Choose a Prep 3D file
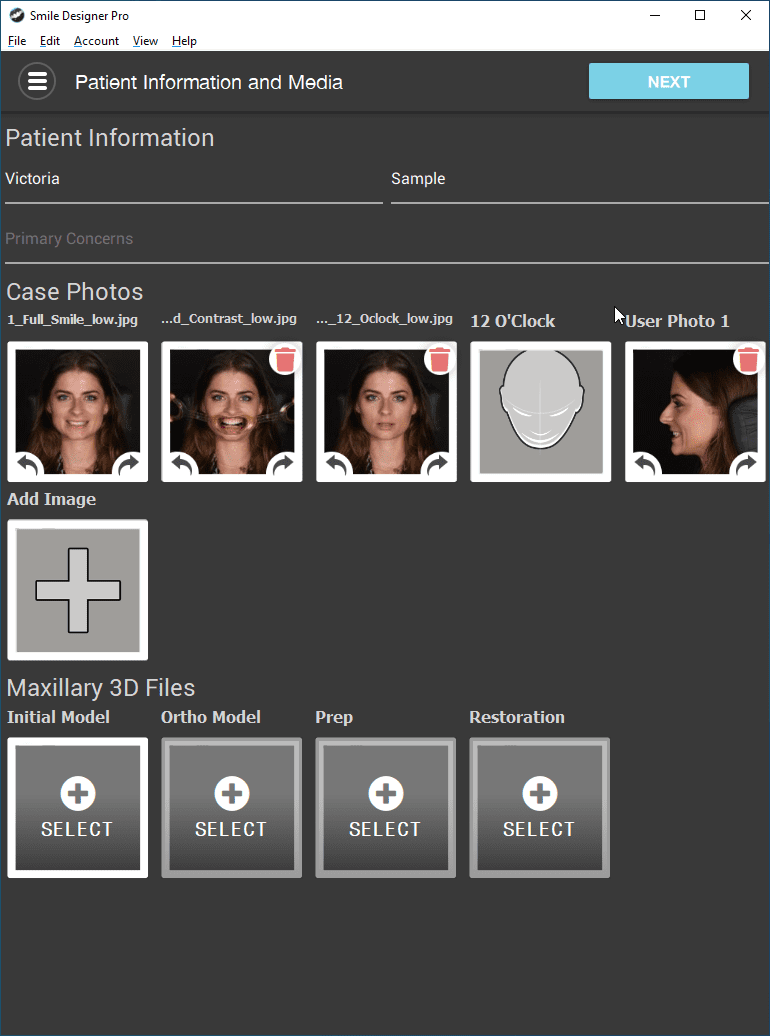The image size is (770, 1036). [386, 808]
